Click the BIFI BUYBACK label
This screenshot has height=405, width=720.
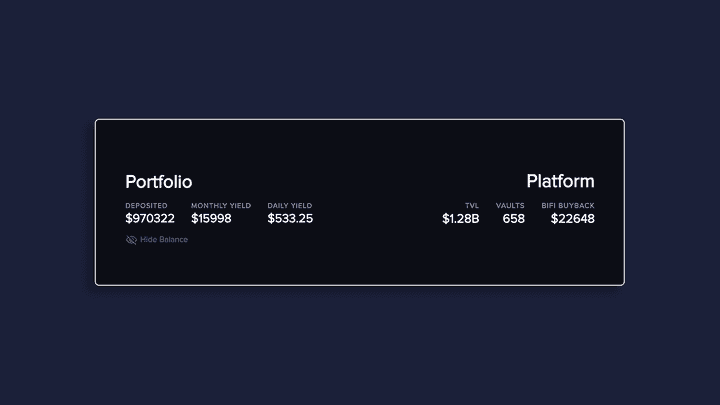[x=568, y=205]
